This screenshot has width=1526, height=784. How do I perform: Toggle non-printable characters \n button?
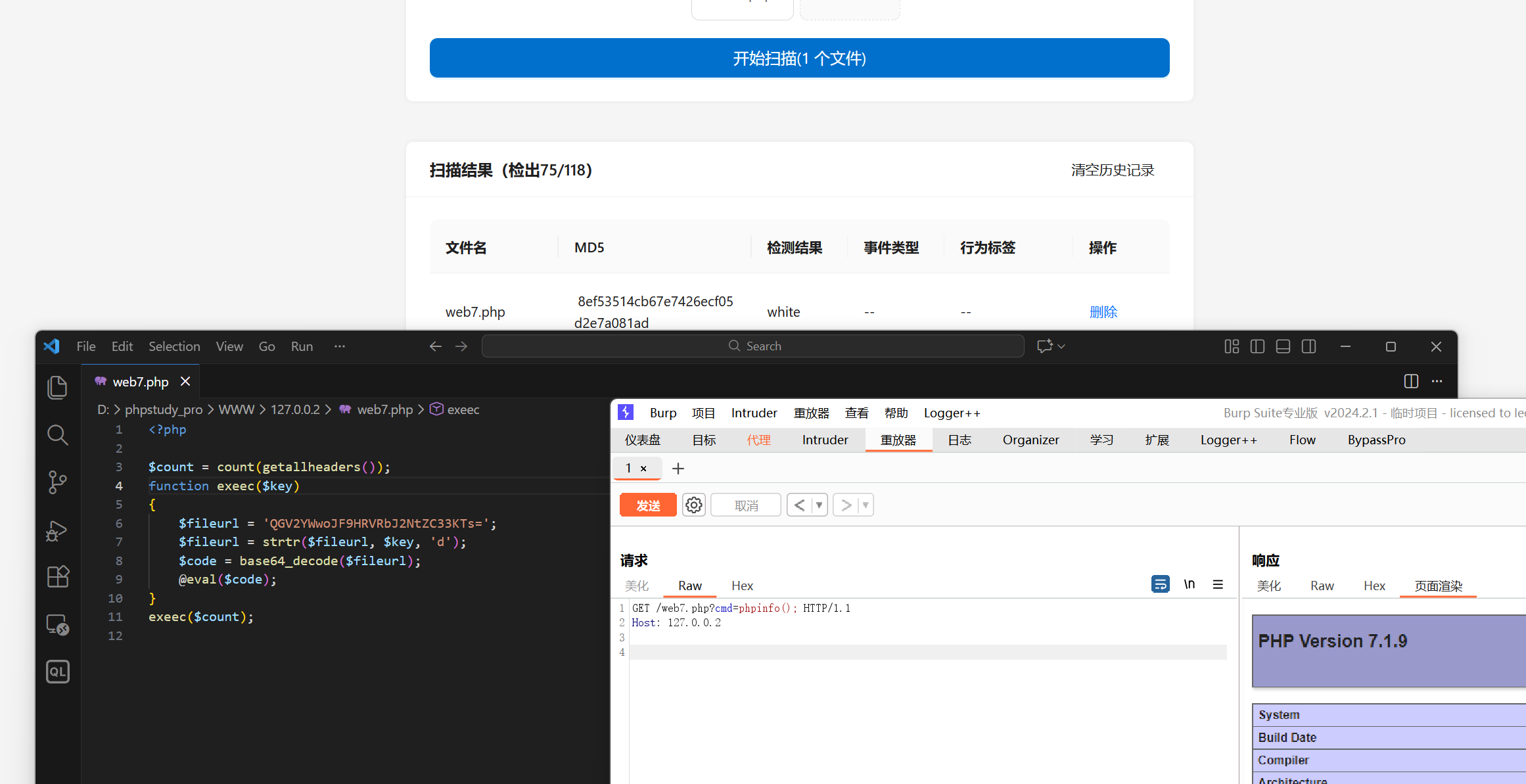pos(1189,584)
